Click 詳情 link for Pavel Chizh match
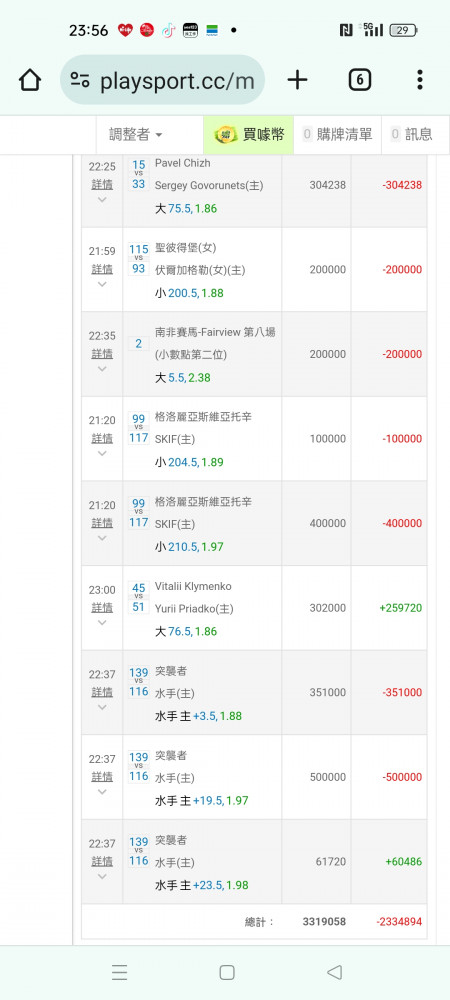450x1000 pixels. pyautogui.click(x=102, y=184)
